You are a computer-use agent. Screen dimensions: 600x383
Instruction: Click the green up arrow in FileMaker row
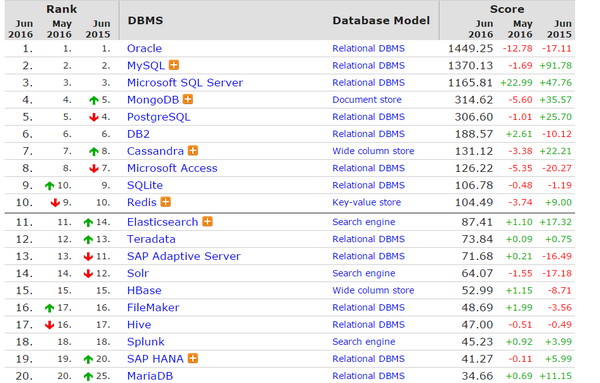pos(49,308)
